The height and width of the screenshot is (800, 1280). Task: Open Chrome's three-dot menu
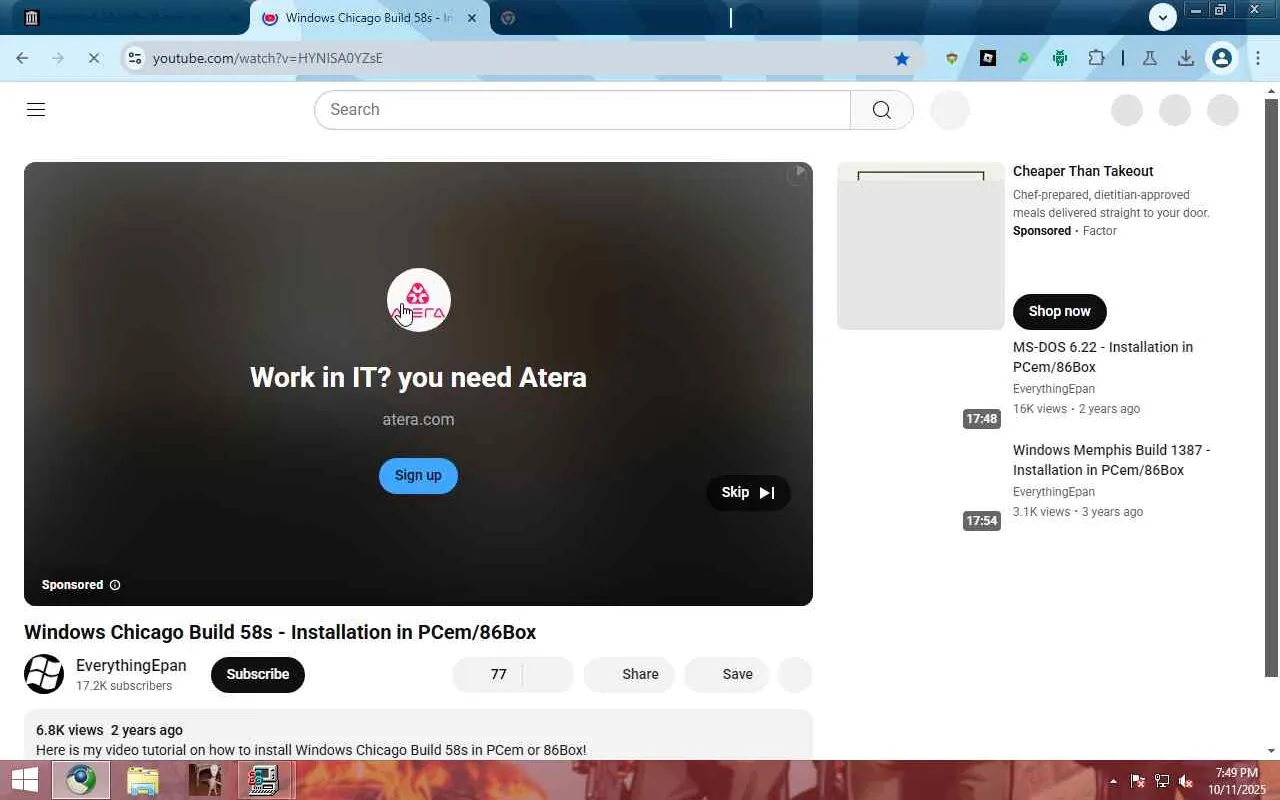pos(1258,58)
